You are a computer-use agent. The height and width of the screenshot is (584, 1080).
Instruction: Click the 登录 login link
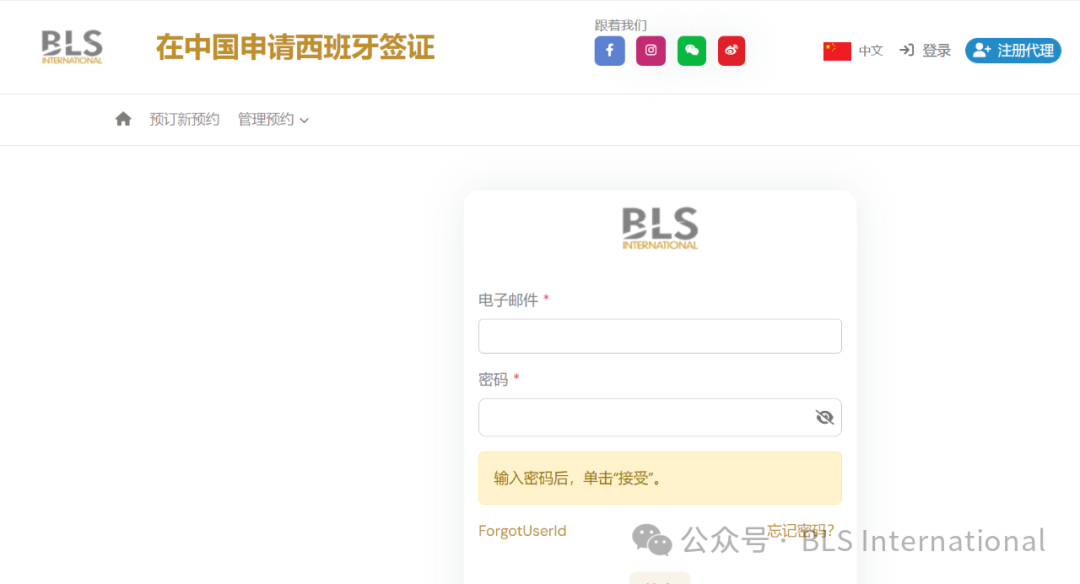[x=925, y=51]
